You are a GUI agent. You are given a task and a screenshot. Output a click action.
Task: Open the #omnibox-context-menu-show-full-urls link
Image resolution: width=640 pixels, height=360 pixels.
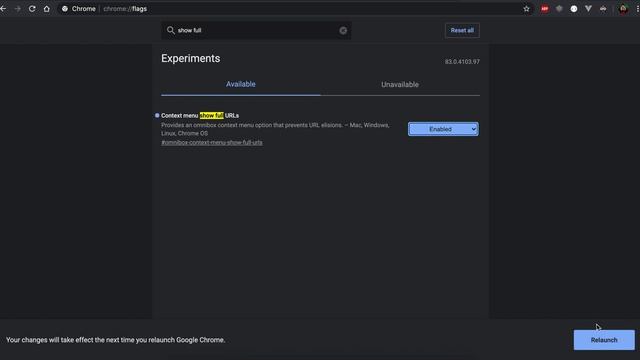pyautogui.click(x=212, y=142)
